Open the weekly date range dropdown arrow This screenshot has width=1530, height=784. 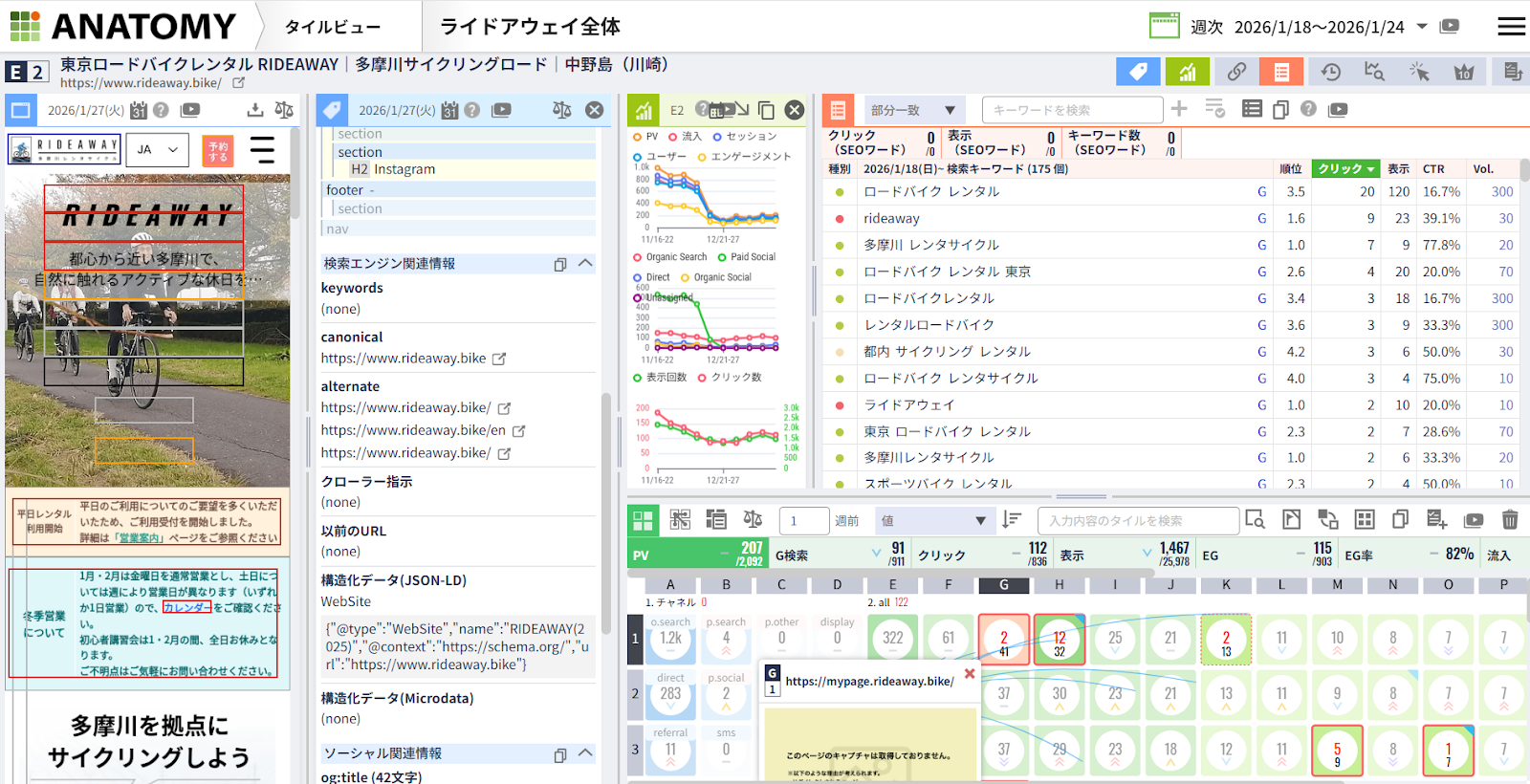(x=1422, y=26)
